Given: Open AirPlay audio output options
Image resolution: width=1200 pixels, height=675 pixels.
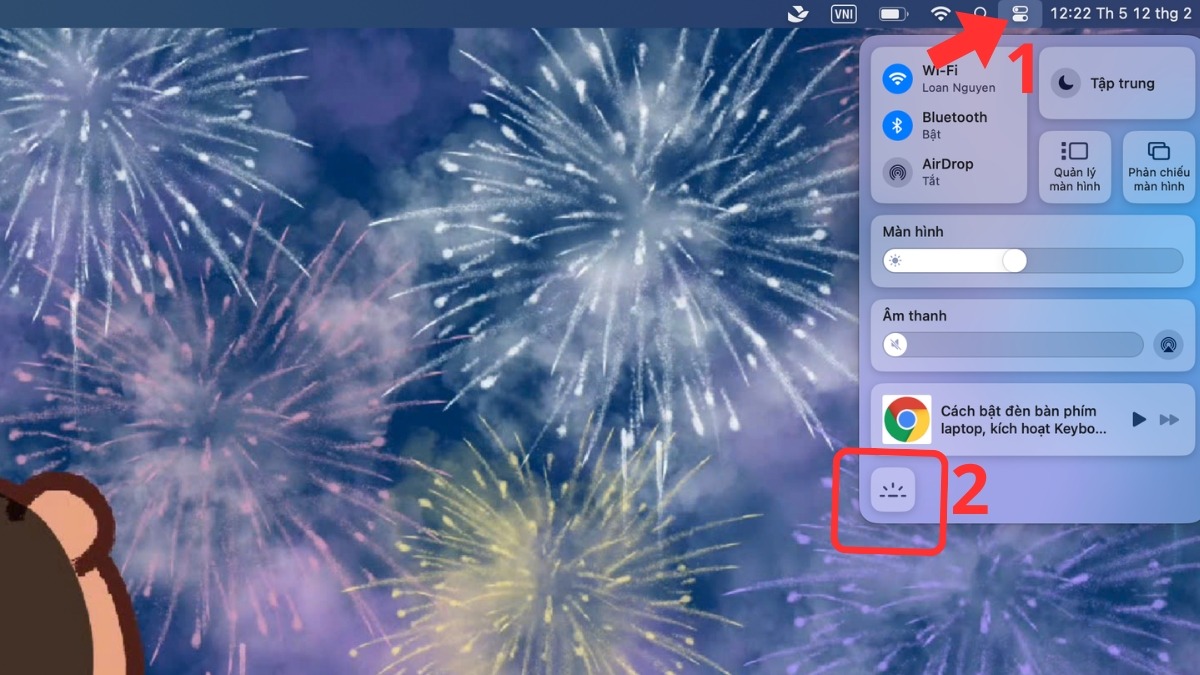Looking at the screenshot, I should click(1167, 345).
